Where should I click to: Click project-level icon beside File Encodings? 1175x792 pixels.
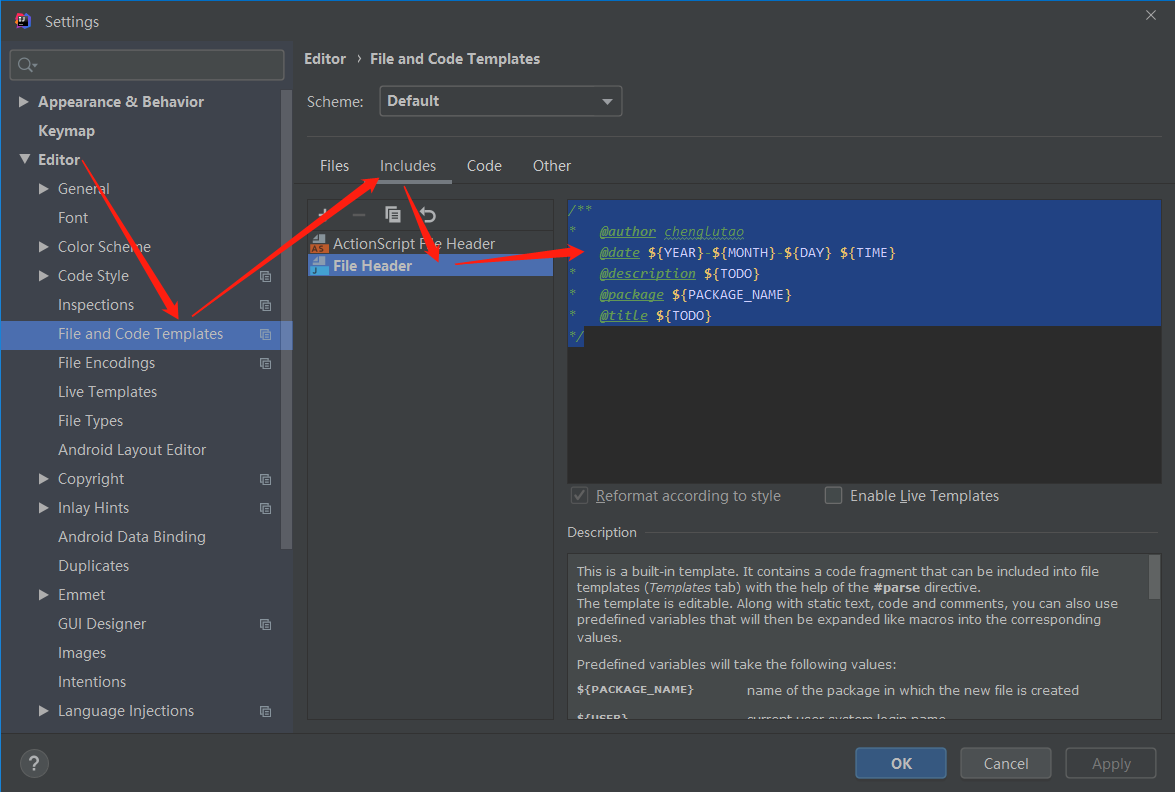pyautogui.click(x=265, y=363)
